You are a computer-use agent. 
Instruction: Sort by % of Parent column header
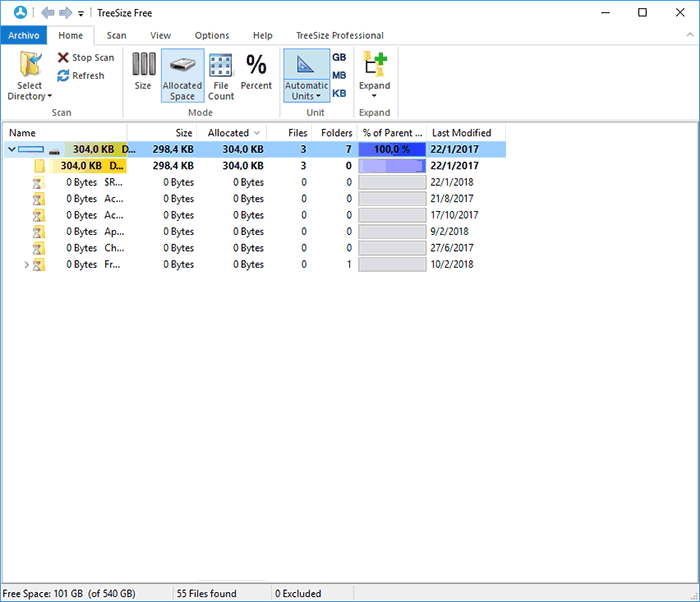(392, 133)
